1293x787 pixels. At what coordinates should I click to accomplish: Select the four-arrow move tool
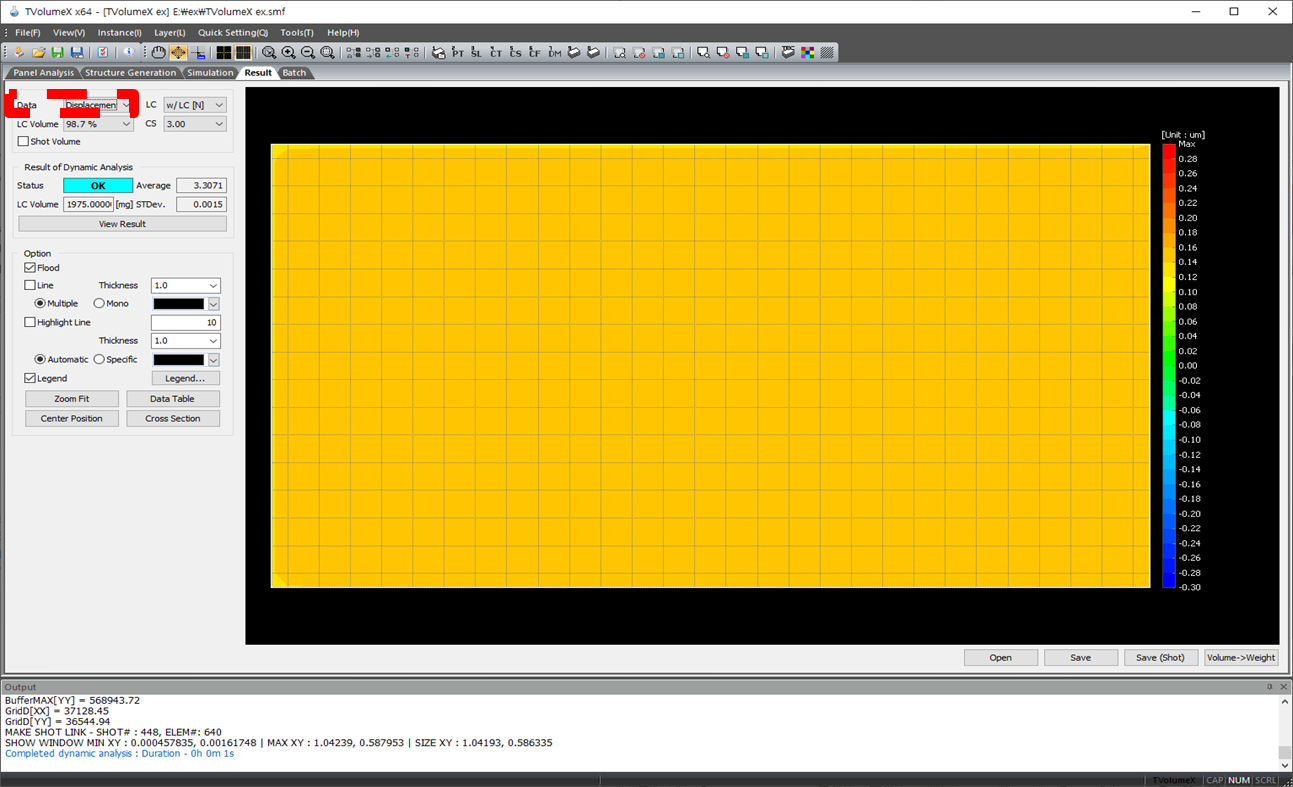(x=178, y=52)
